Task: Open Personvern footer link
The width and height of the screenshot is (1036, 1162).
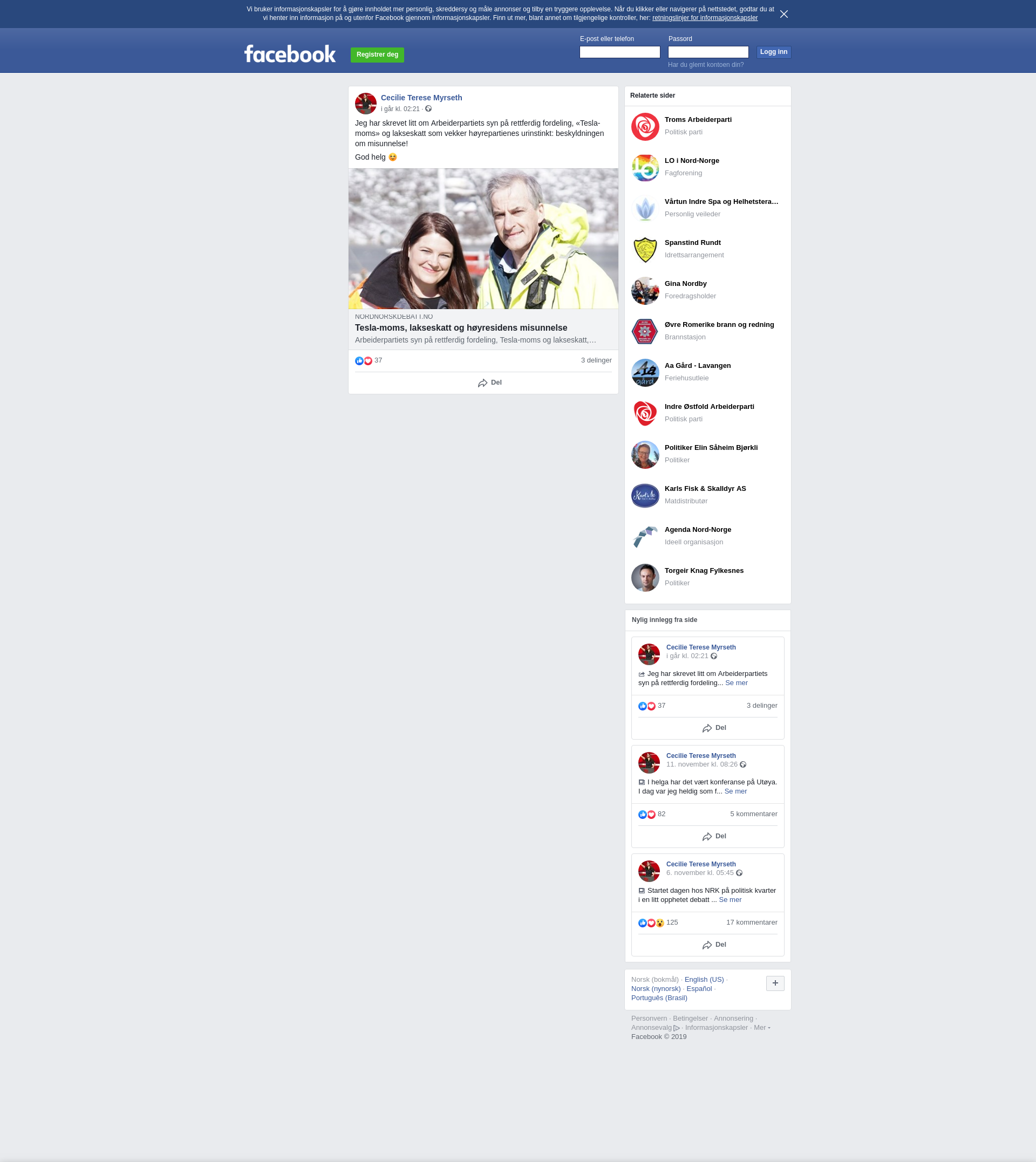Action: click(x=649, y=1018)
